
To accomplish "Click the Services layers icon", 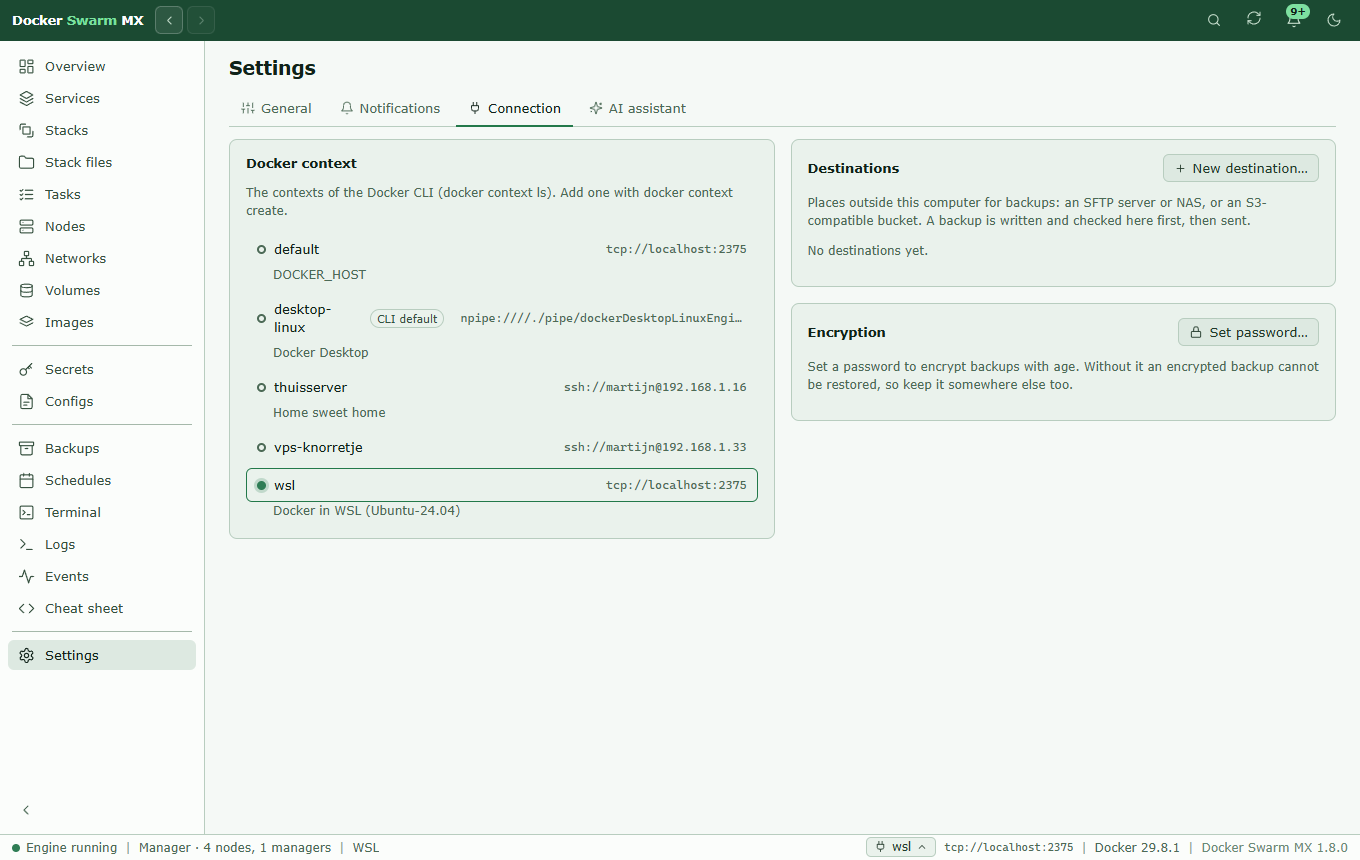I will 27,98.
